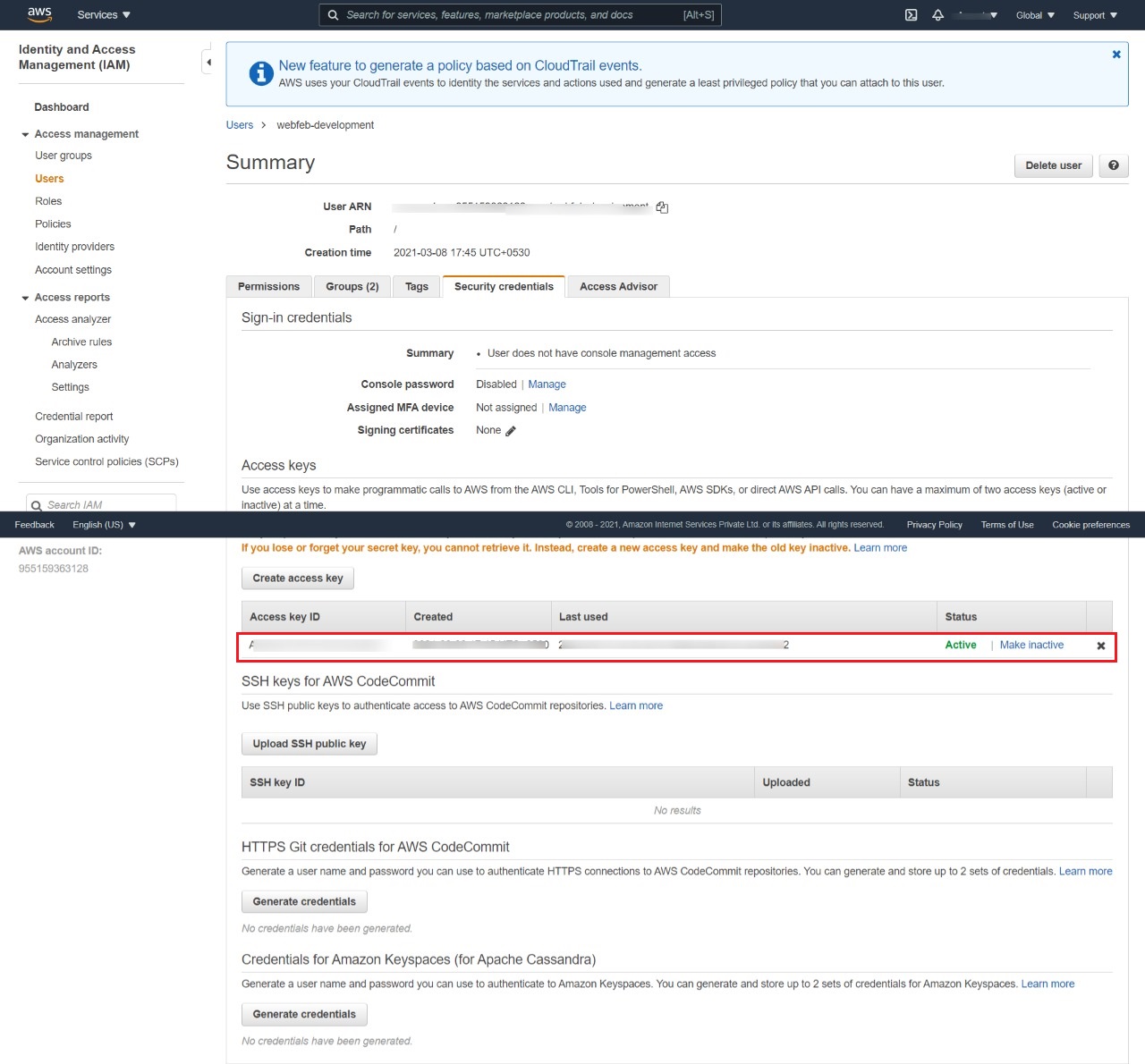Open the Global region dropdown
The height and width of the screenshot is (1064, 1145).
click(x=1034, y=14)
